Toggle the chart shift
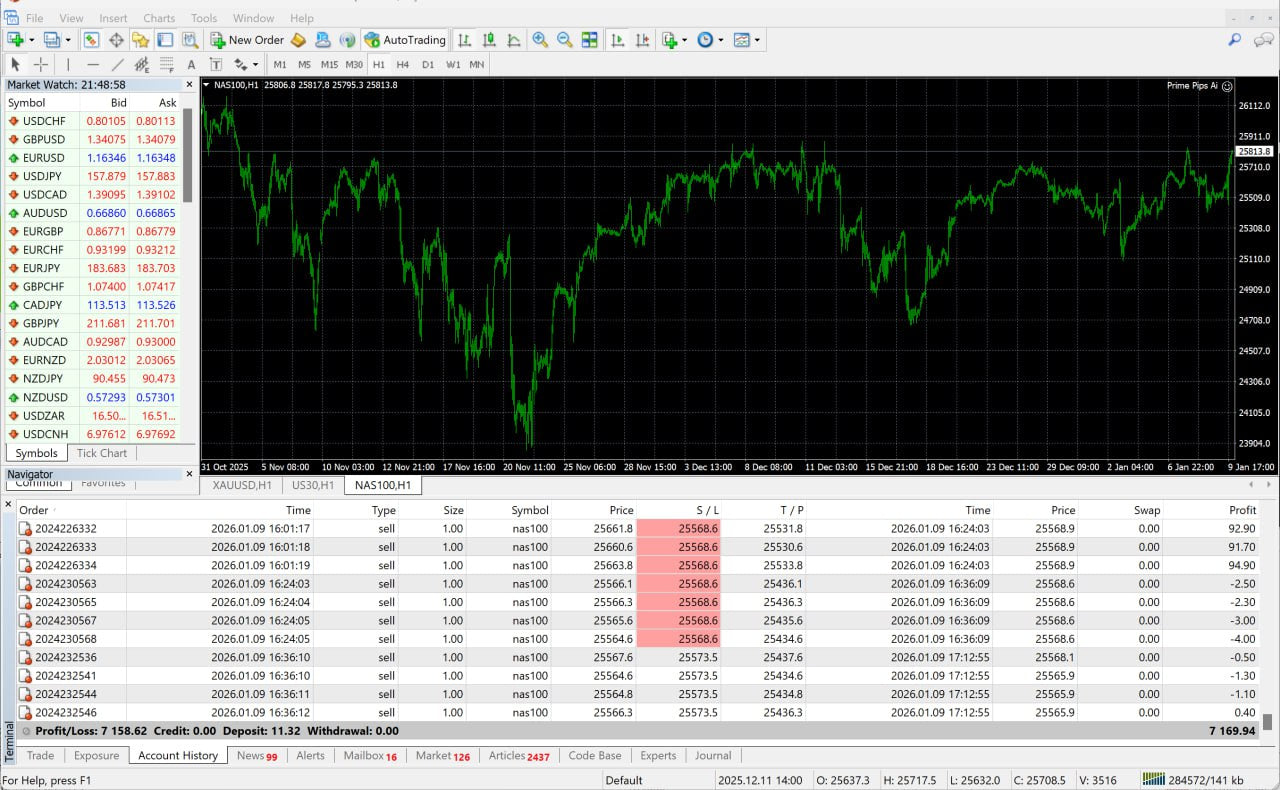1280x790 pixels. [641, 40]
